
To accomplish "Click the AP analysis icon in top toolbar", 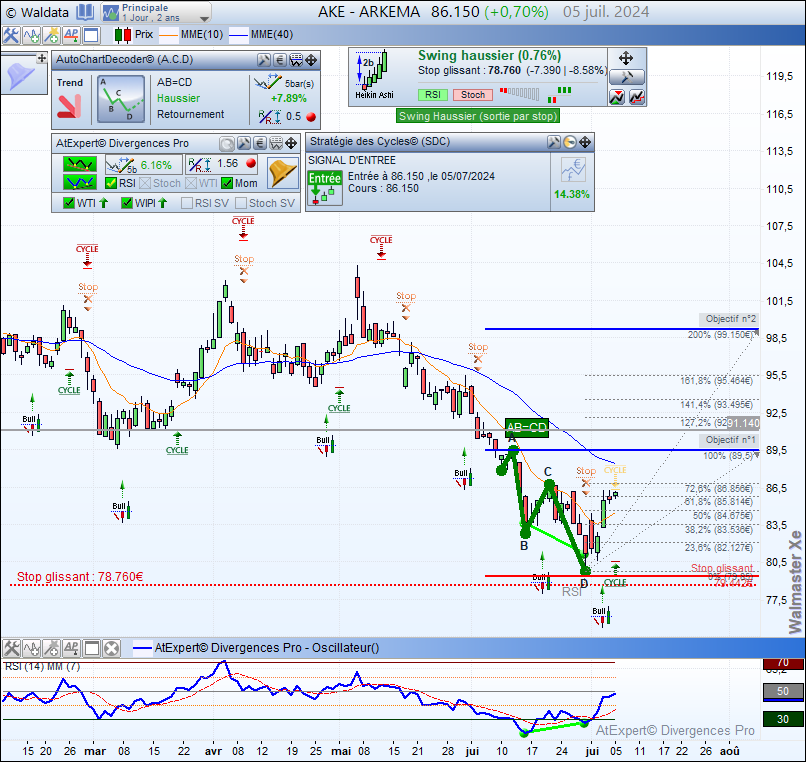I will pos(71,35).
